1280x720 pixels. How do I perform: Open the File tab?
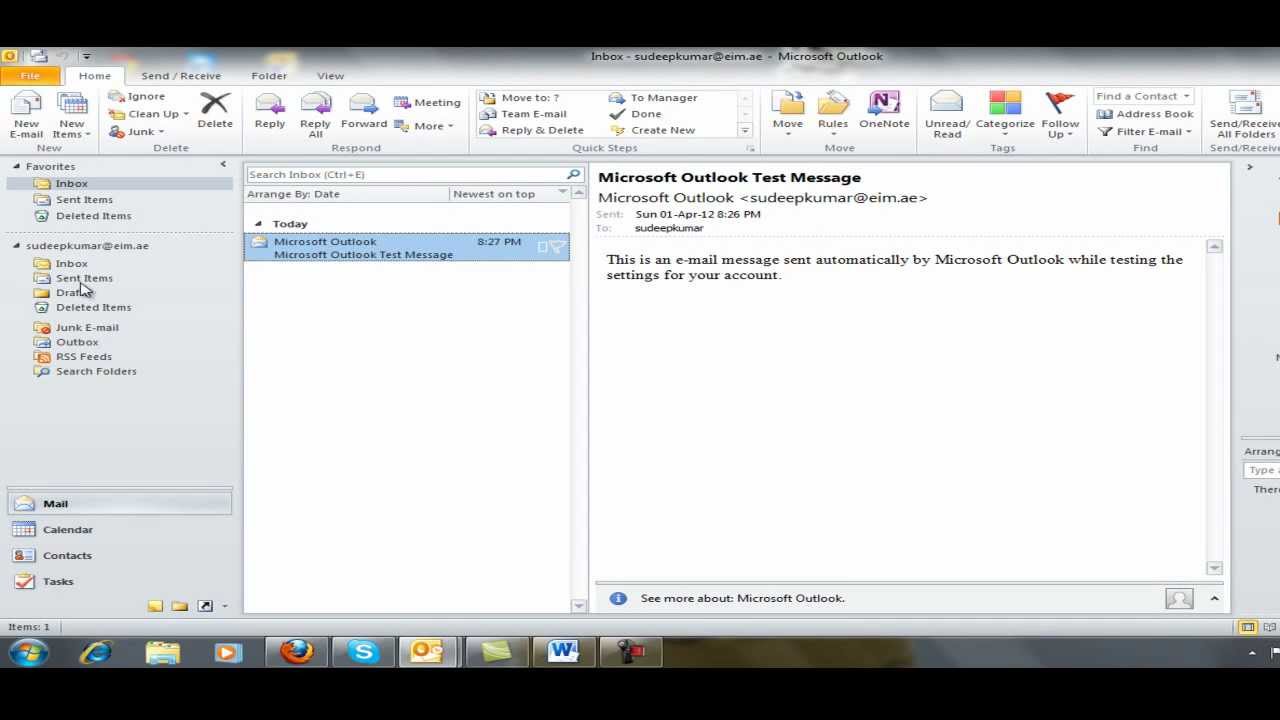coord(30,76)
